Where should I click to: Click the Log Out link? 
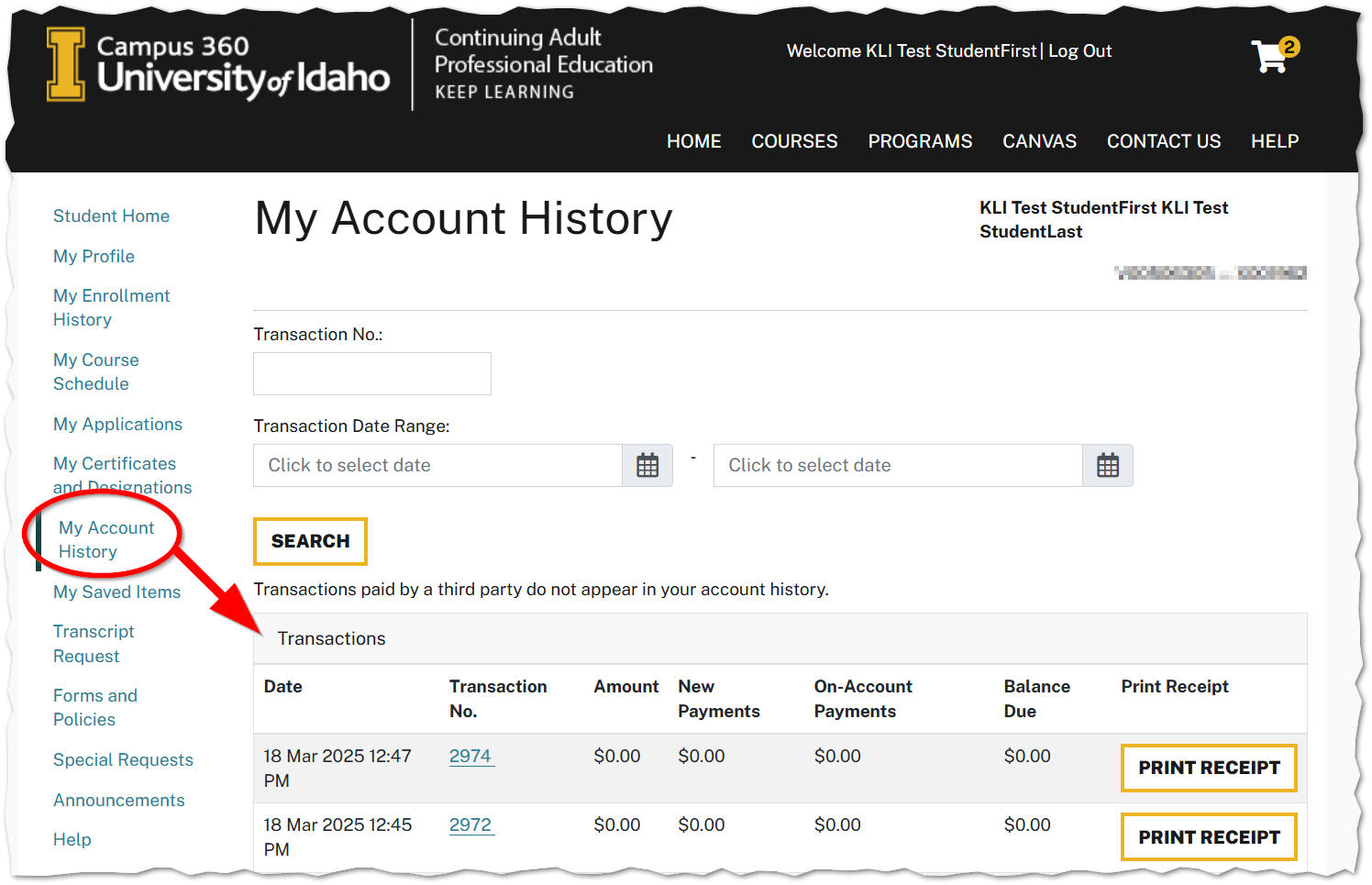[x=1079, y=50]
